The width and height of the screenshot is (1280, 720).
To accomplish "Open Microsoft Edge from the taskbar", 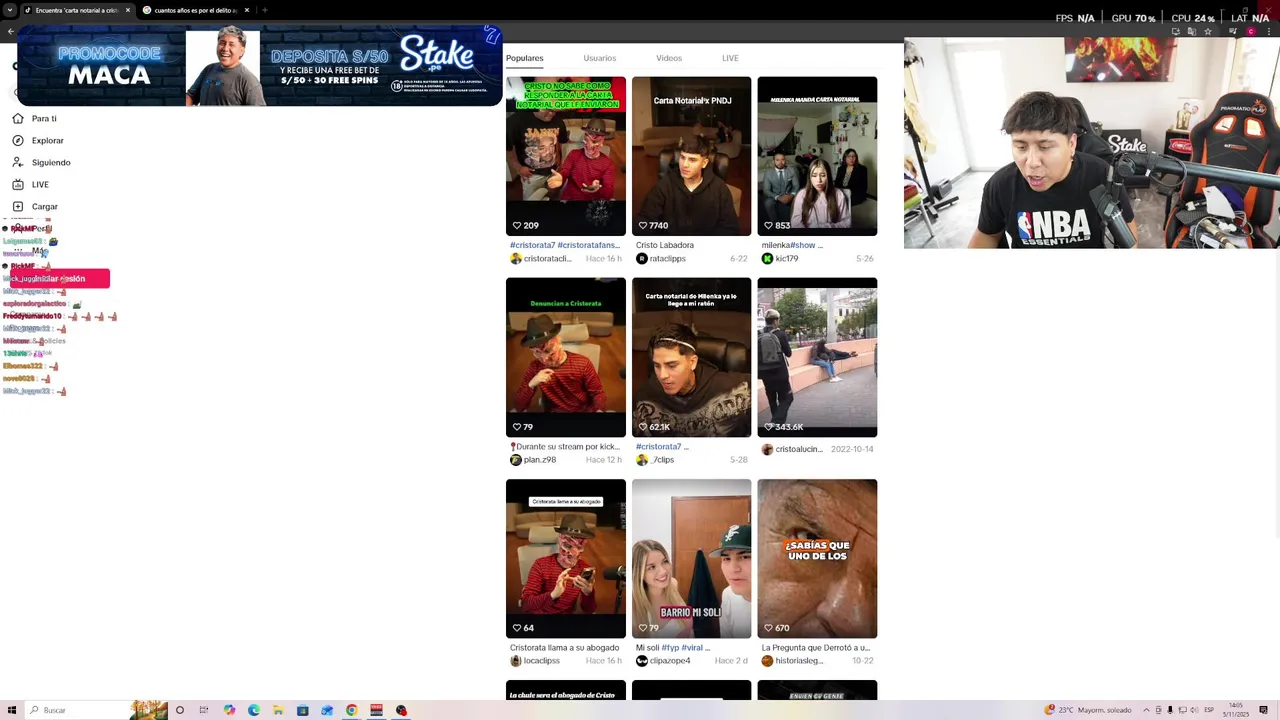I will click(254, 710).
